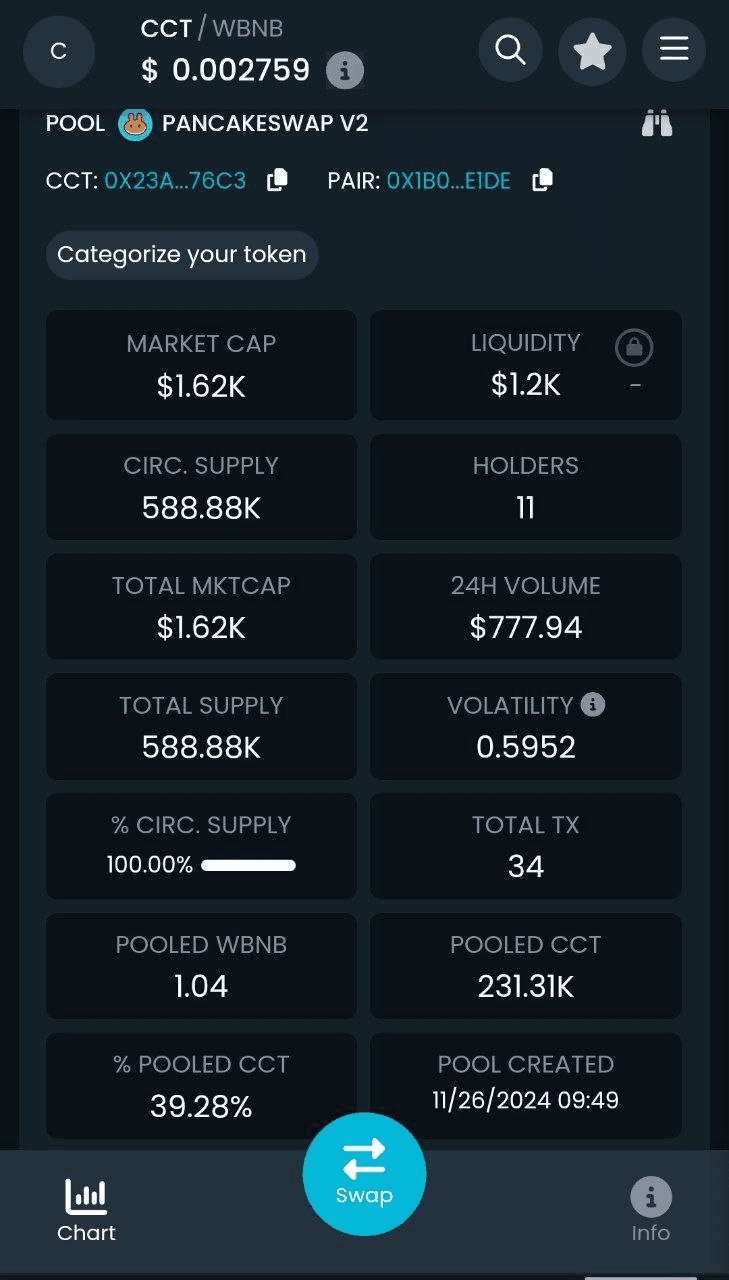Tap the Swap button
Viewport: 729px width, 1280px height.
pyautogui.click(x=364, y=1174)
